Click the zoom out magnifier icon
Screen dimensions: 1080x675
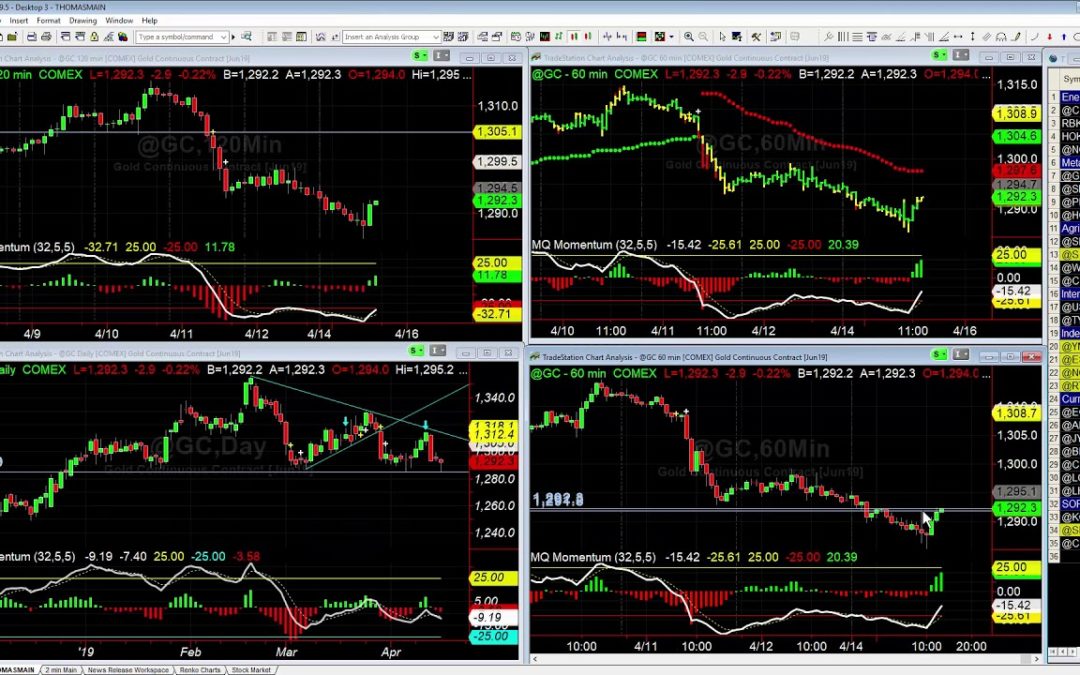[x=703, y=37]
